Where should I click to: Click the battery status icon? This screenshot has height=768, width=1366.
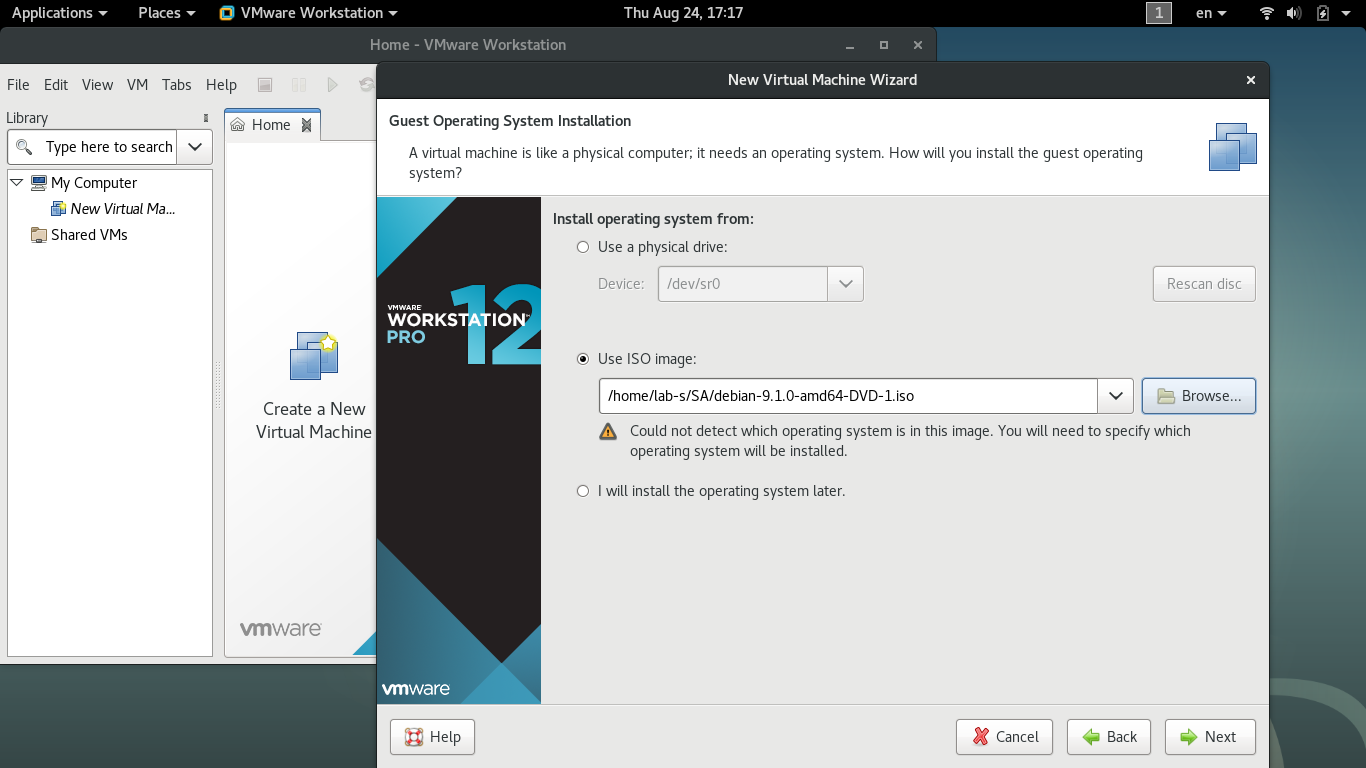click(1323, 13)
